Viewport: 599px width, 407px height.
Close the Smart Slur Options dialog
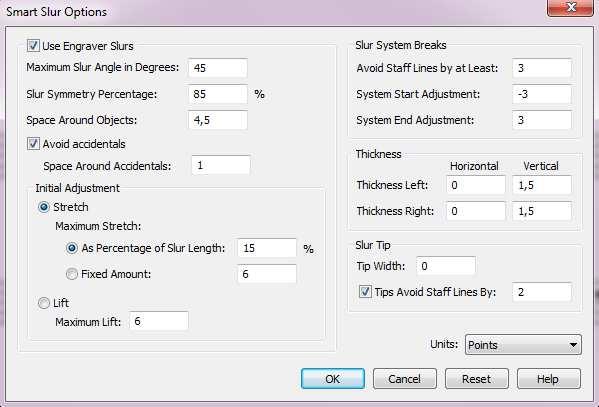pos(570,8)
